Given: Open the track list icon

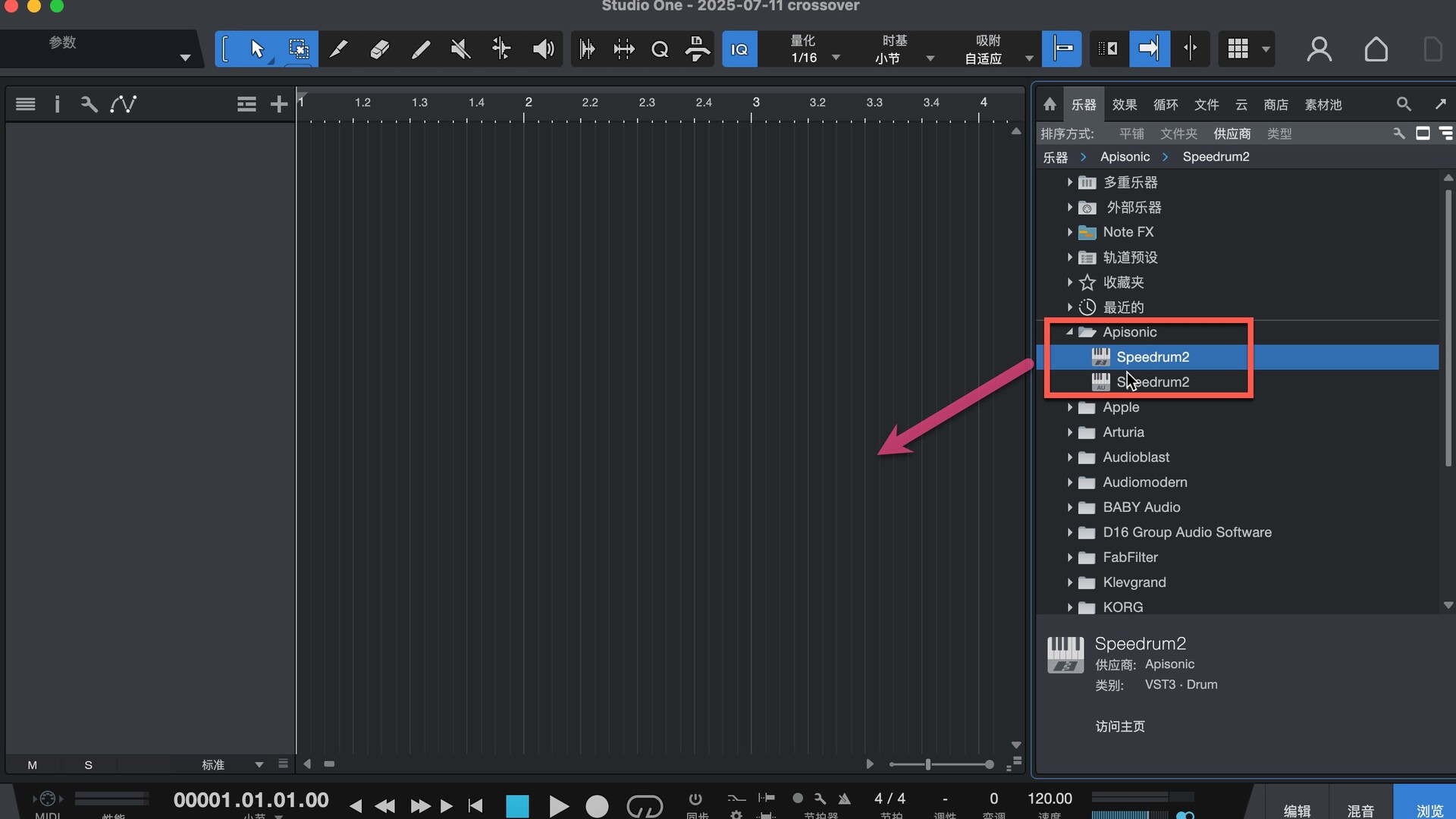Looking at the screenshot, I should pyautogui.click(x=26, y=104).
